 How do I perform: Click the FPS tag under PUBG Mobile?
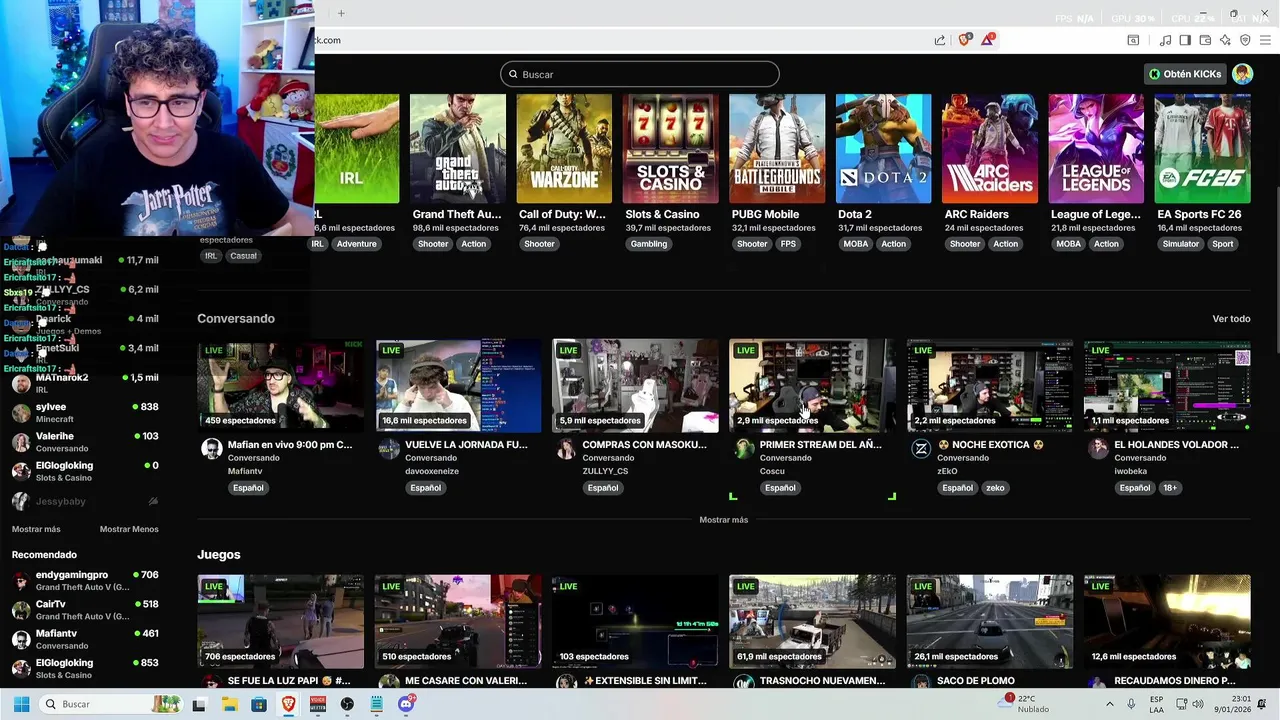[x=788, y=244]
